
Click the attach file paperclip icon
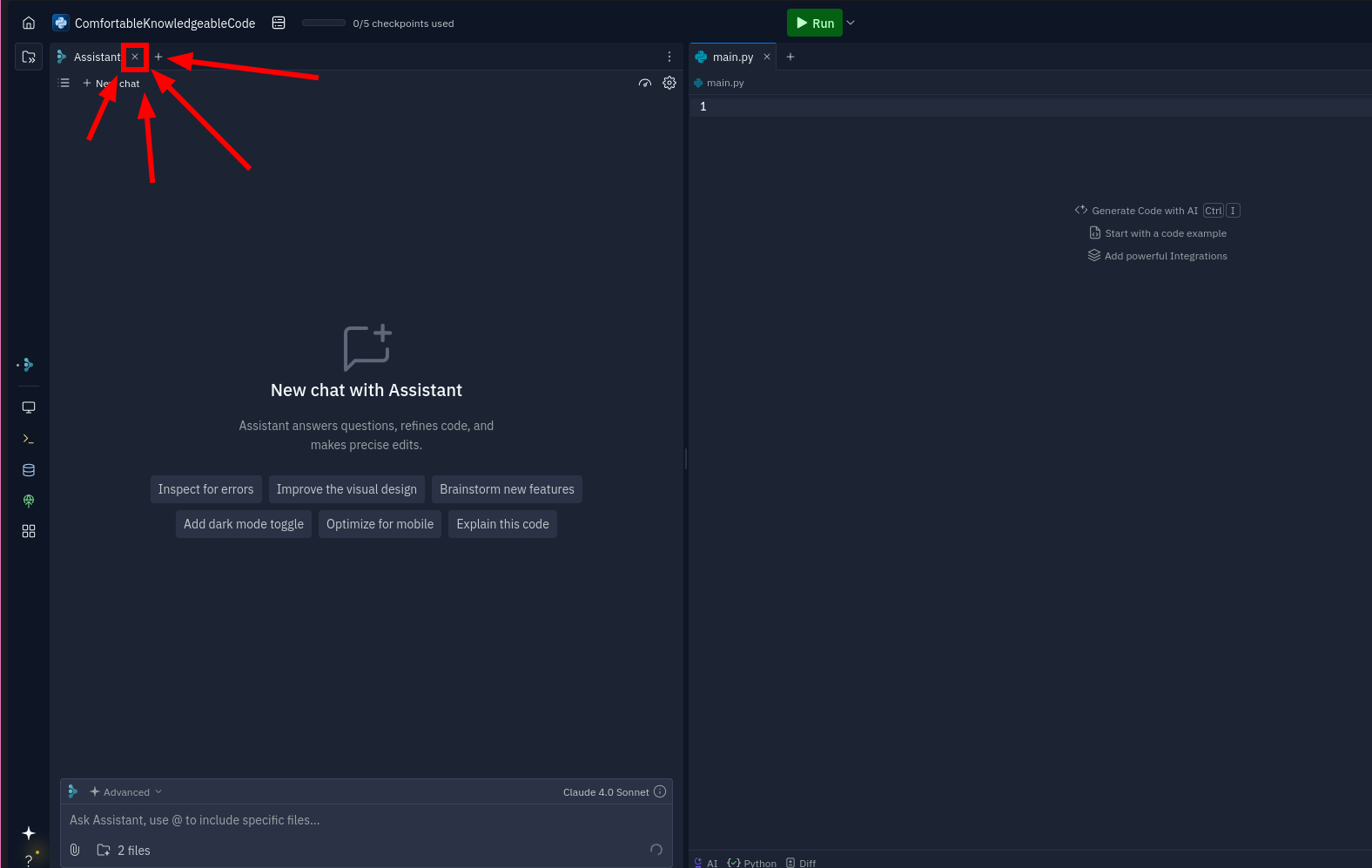[x=75, y=850]
